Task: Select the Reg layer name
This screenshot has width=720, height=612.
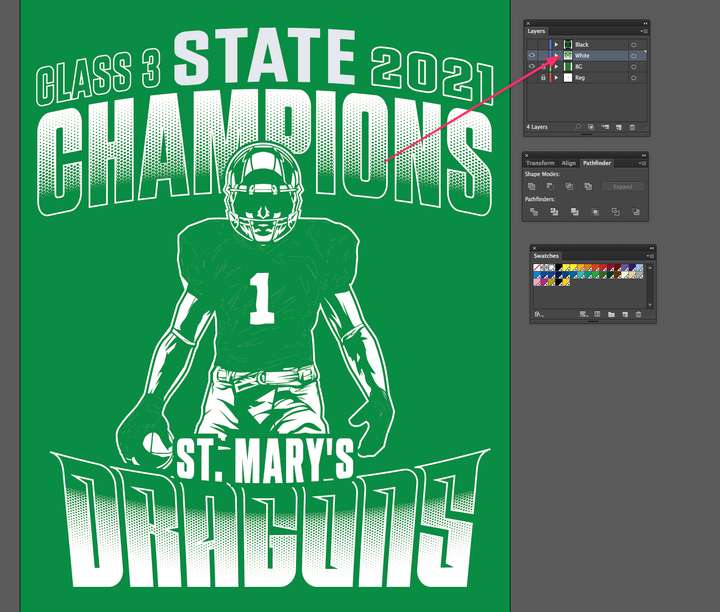Action: pos(580,78)
